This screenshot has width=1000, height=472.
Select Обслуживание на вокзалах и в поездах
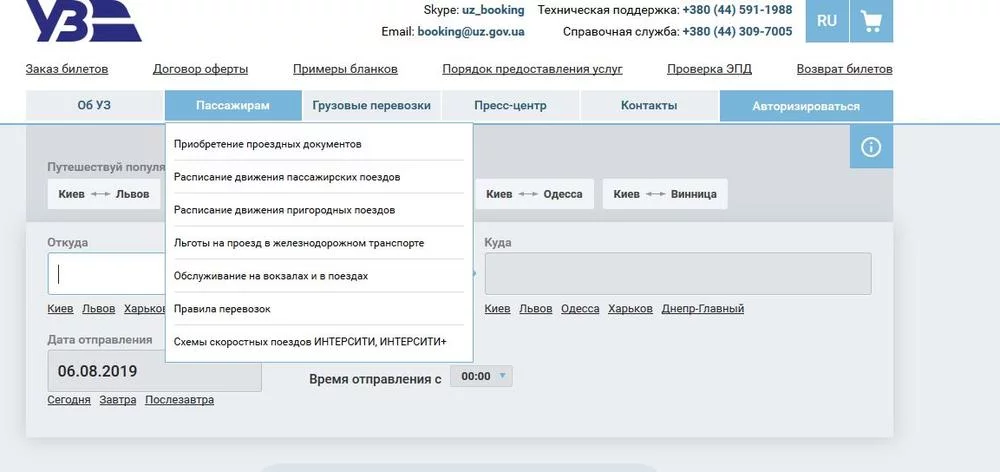click(319, 276)
